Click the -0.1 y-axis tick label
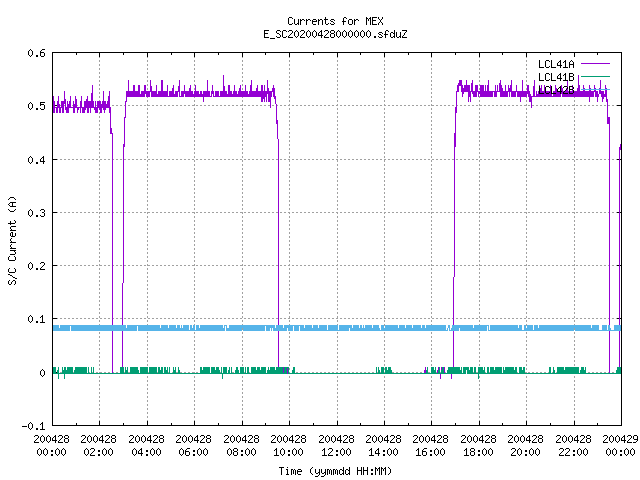 click(33, 426)
